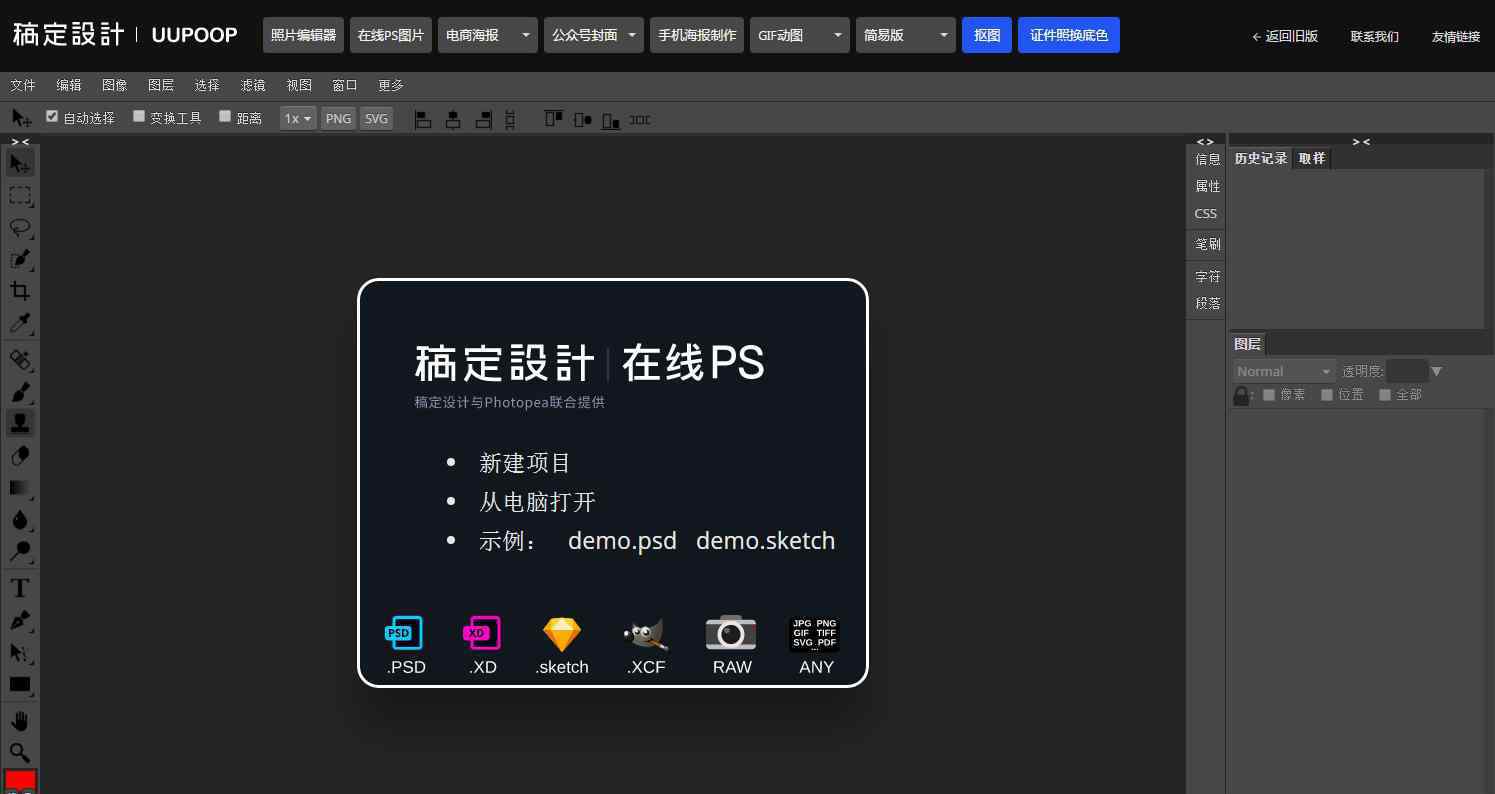The height and width of the screenshot is (794, 1495).
Task: Select the Eyedropper tool
Action: (x=20, y=323)
